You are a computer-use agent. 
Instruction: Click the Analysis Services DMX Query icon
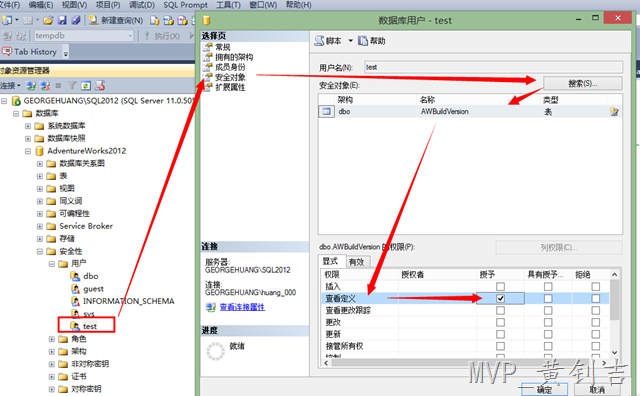click(x=182, y=20)
